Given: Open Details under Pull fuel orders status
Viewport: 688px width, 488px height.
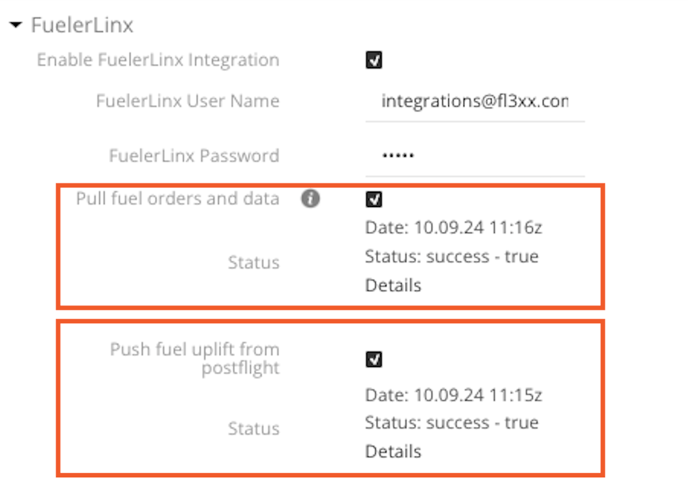Looking at the screenshot, I should (393, 285).
